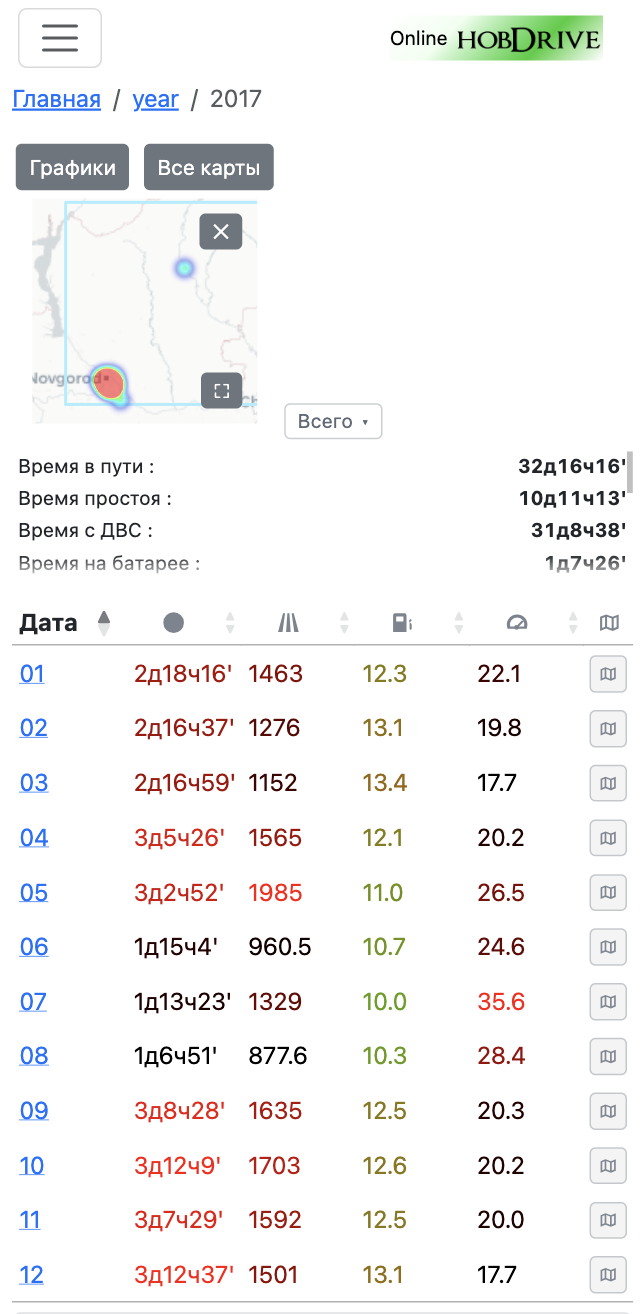The image size is (642, 1314).
Task: Click the map column header icon
Action: point(609,623)
